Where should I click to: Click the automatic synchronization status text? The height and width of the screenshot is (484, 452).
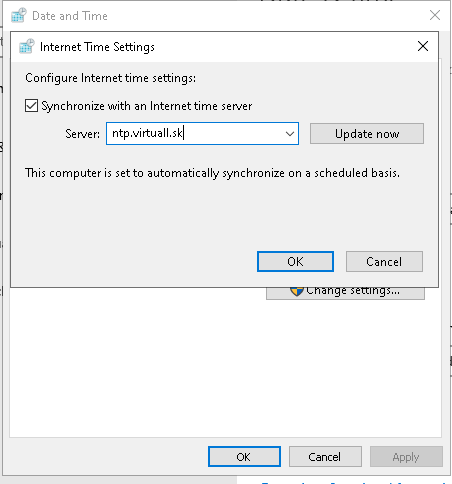(212, 173)
